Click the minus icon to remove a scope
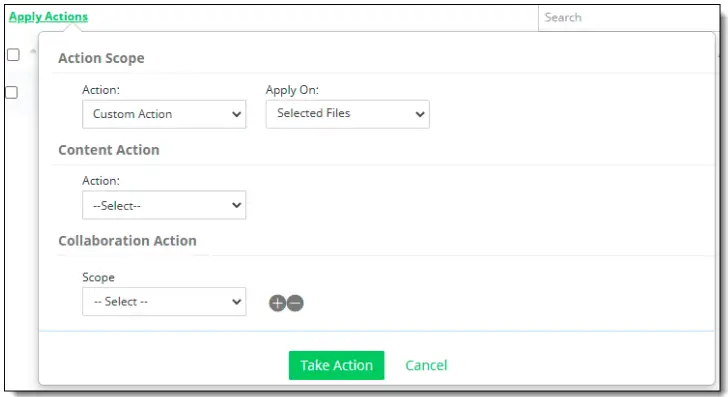The height and width of the screenshot is (397, 728). tap(295, 303)
